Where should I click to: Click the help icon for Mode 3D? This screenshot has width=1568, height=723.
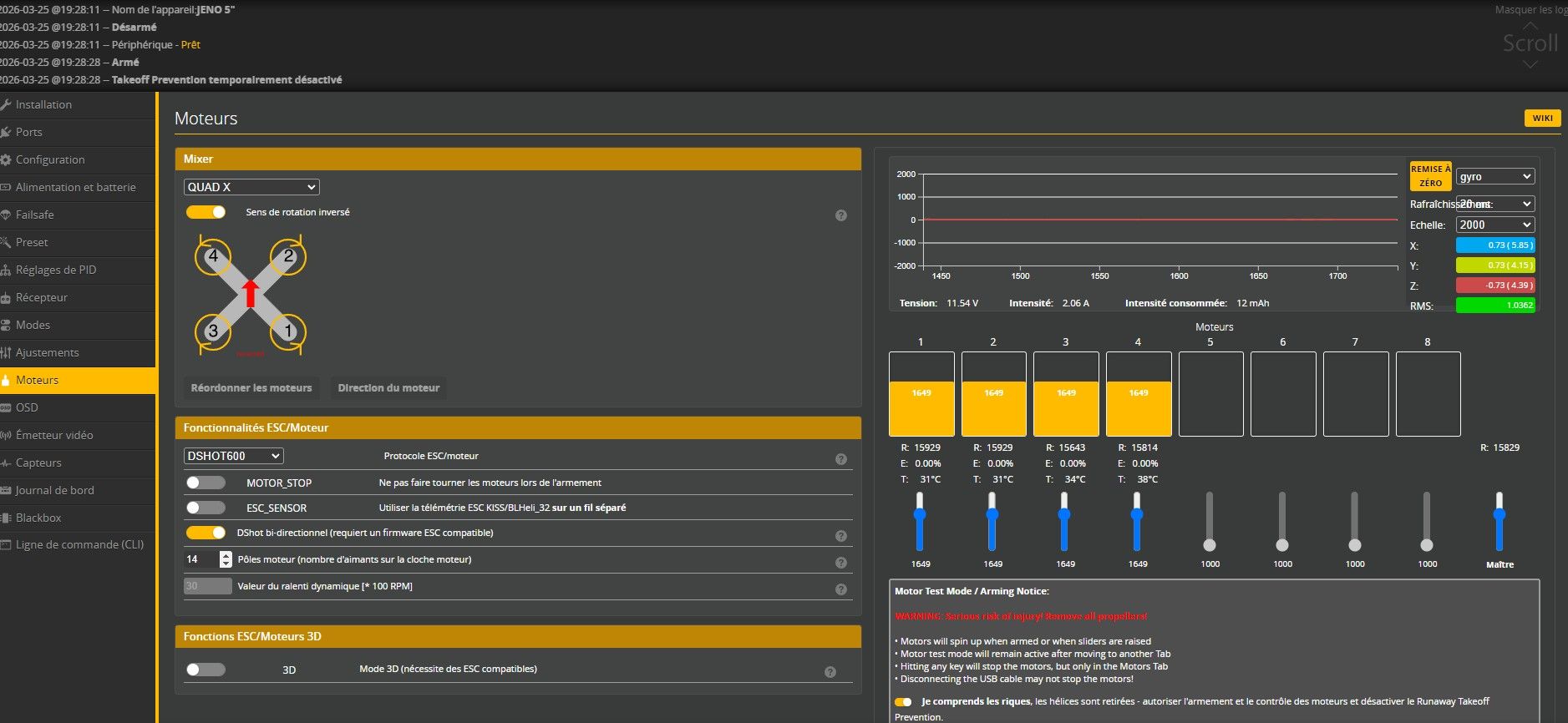click(830, 672)
